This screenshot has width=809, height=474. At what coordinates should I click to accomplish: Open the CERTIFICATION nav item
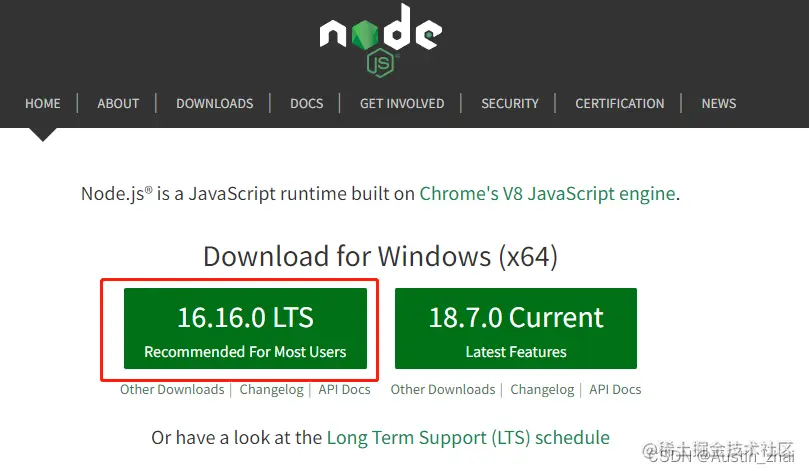coord(620,104)
